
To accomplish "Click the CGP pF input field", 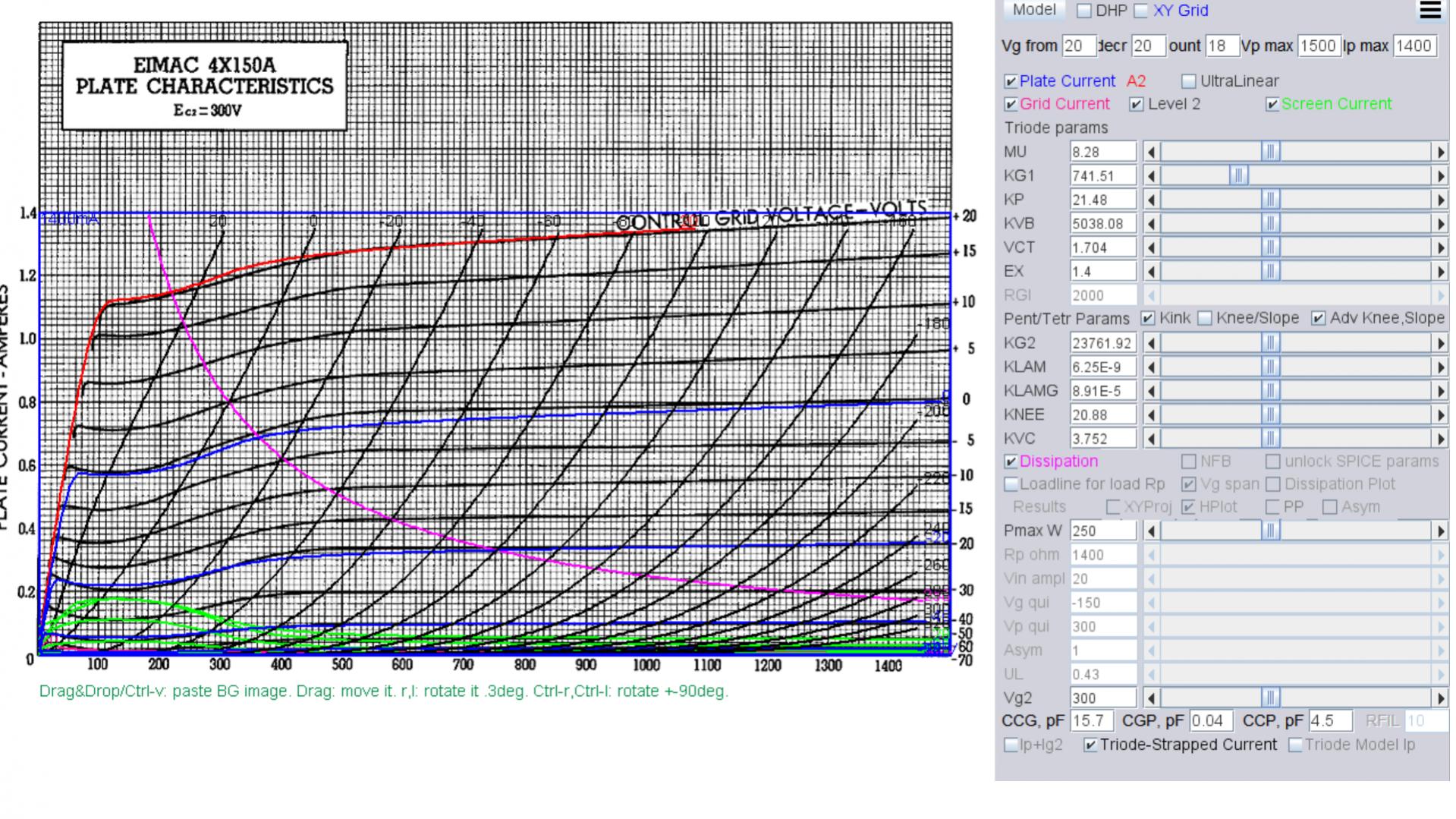I will coord(1211,721).
